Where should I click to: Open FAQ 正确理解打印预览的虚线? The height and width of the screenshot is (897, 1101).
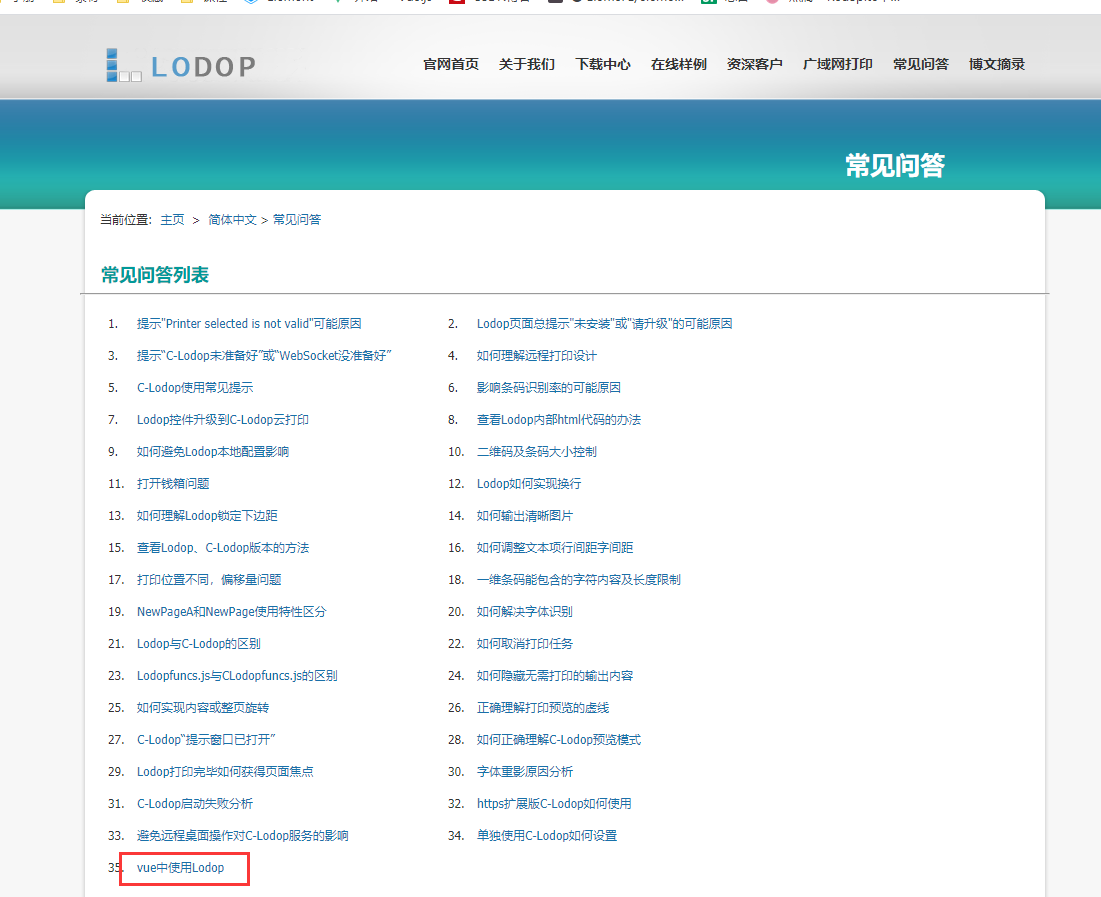(543, 707)
